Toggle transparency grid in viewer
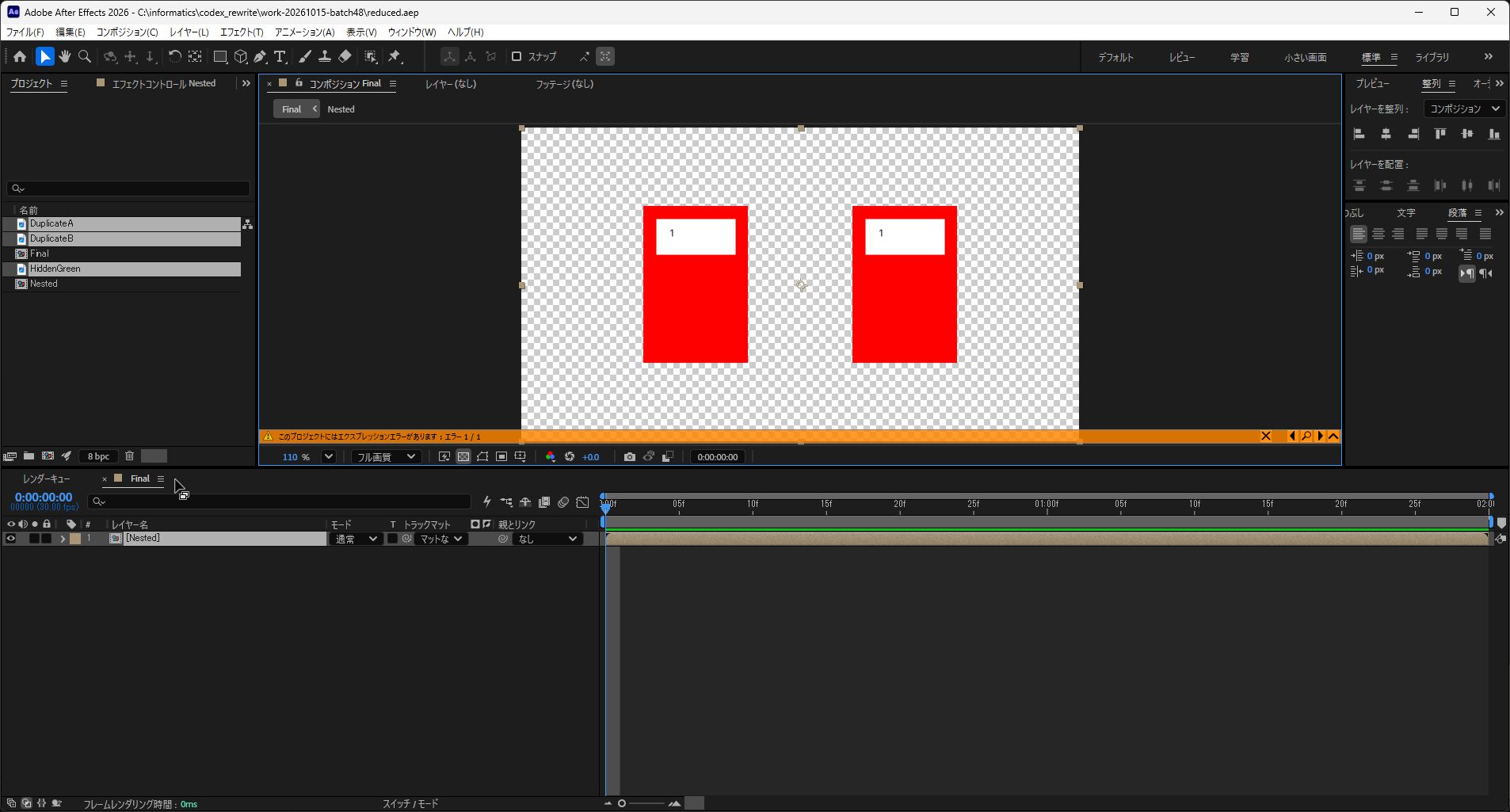Image resolution: width=1510 pixels, height=812 pixels. [x=463, y=456]
